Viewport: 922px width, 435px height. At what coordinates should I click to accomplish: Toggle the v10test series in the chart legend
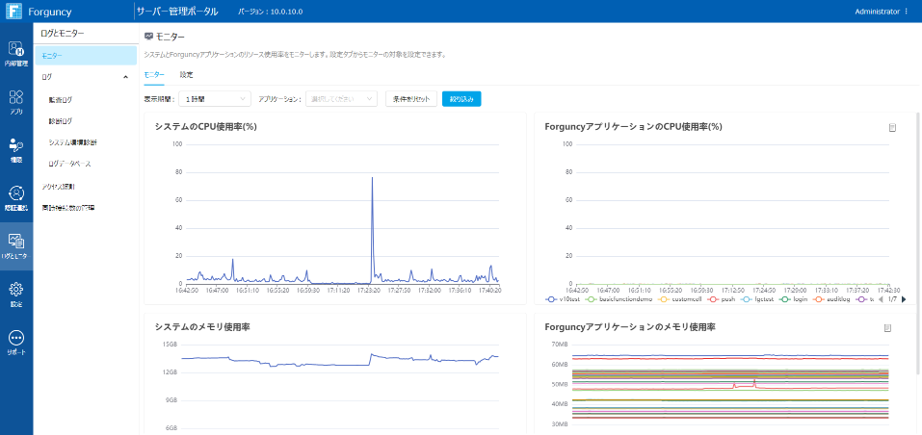(x=565, y=299)
